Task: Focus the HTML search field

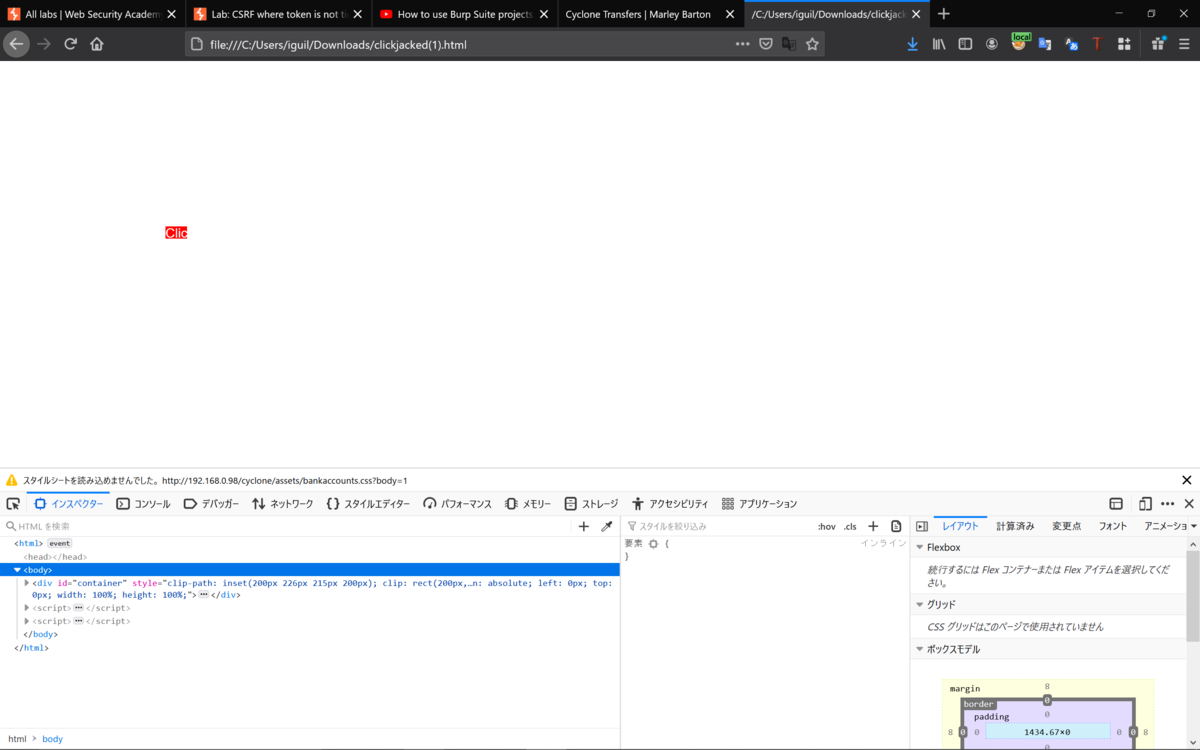Action: pos(290,526)
